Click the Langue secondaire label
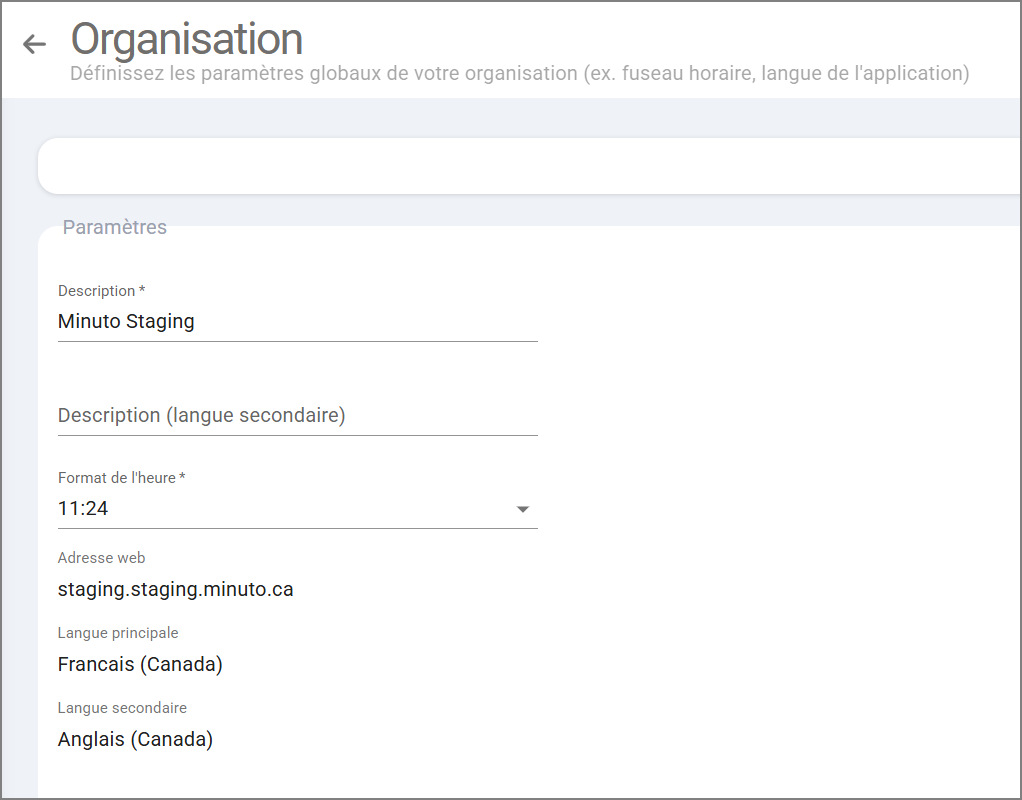Viewport: 1022px width, 800px height. [x=122, y=708]
